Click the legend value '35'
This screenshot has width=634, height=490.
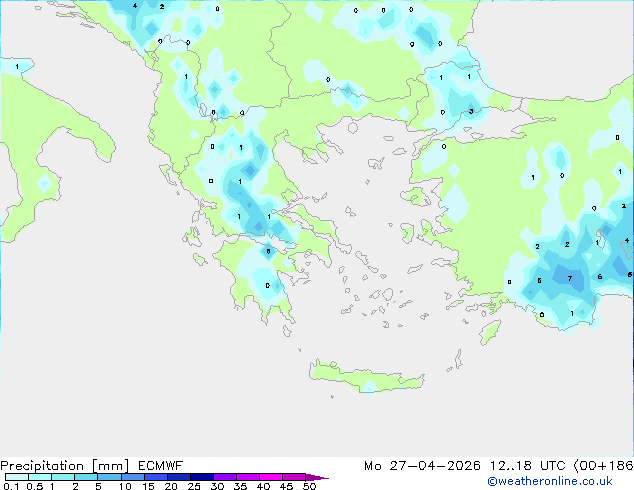click(240, 486)
